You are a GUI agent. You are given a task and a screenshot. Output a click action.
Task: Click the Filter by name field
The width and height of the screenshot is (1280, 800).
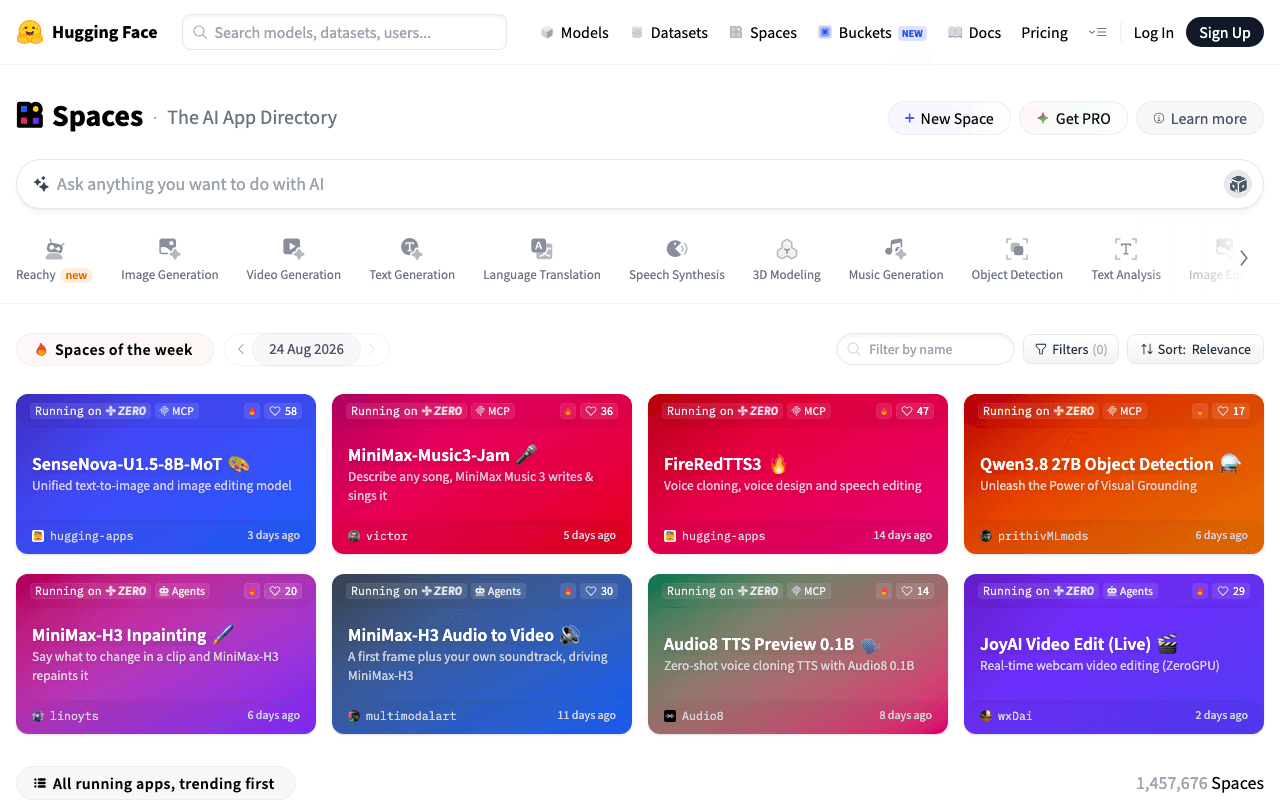(x=925, y=349)
